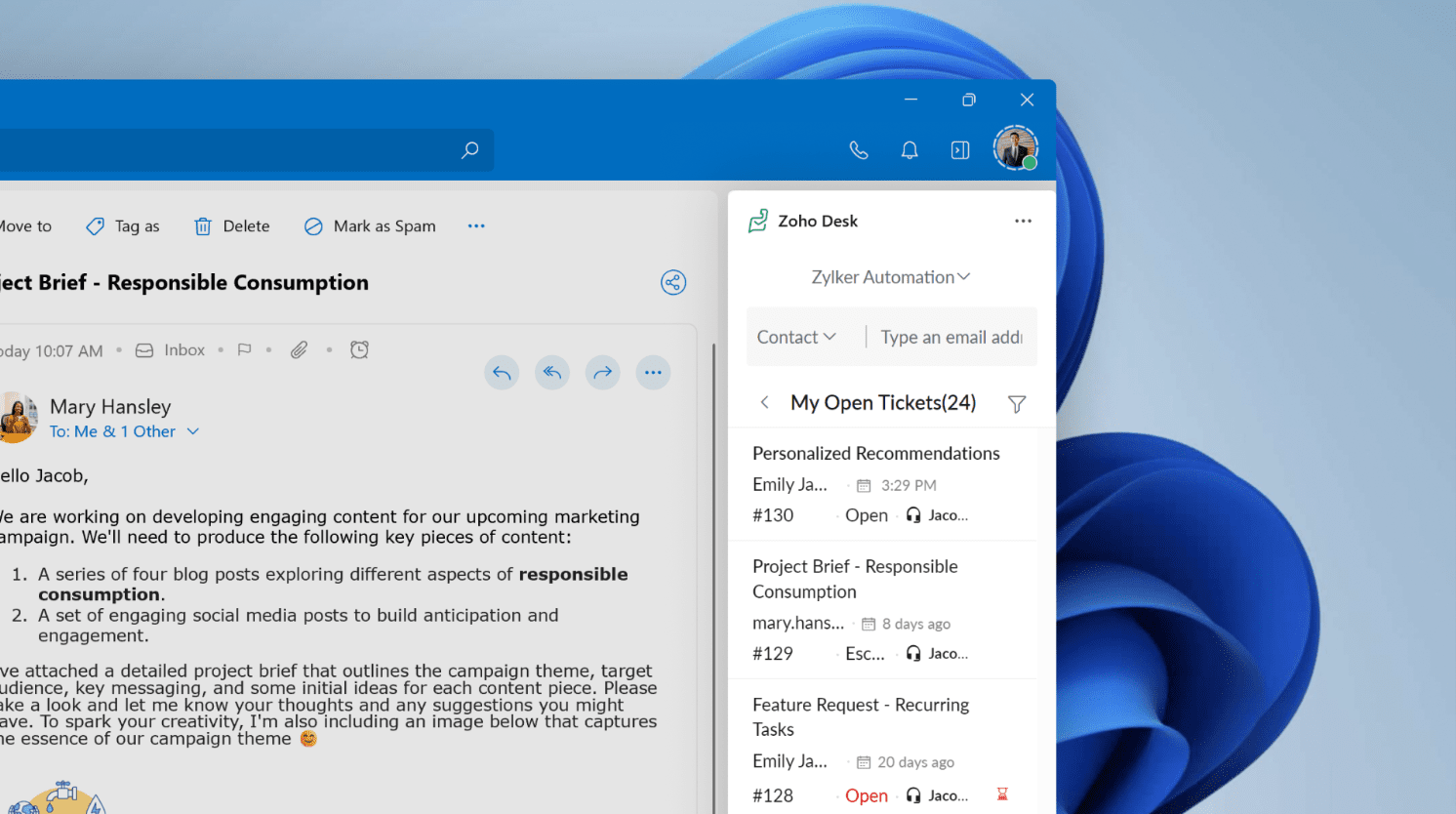Screen dimensions: 1456x814
Task: Click red Open status of ticket #128
Action: click(867, 796)
